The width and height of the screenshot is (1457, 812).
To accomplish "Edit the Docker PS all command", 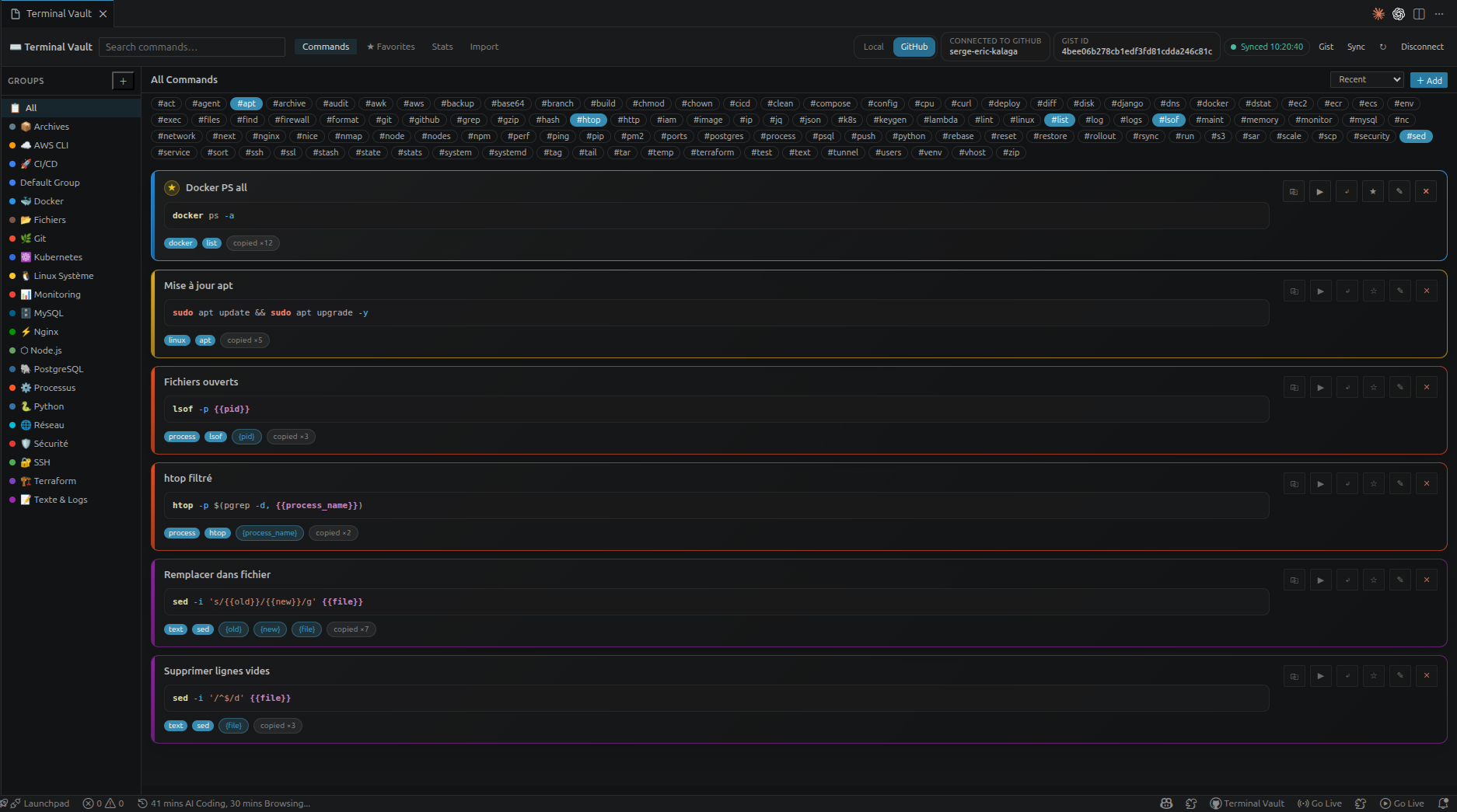I will (1399, 191).
